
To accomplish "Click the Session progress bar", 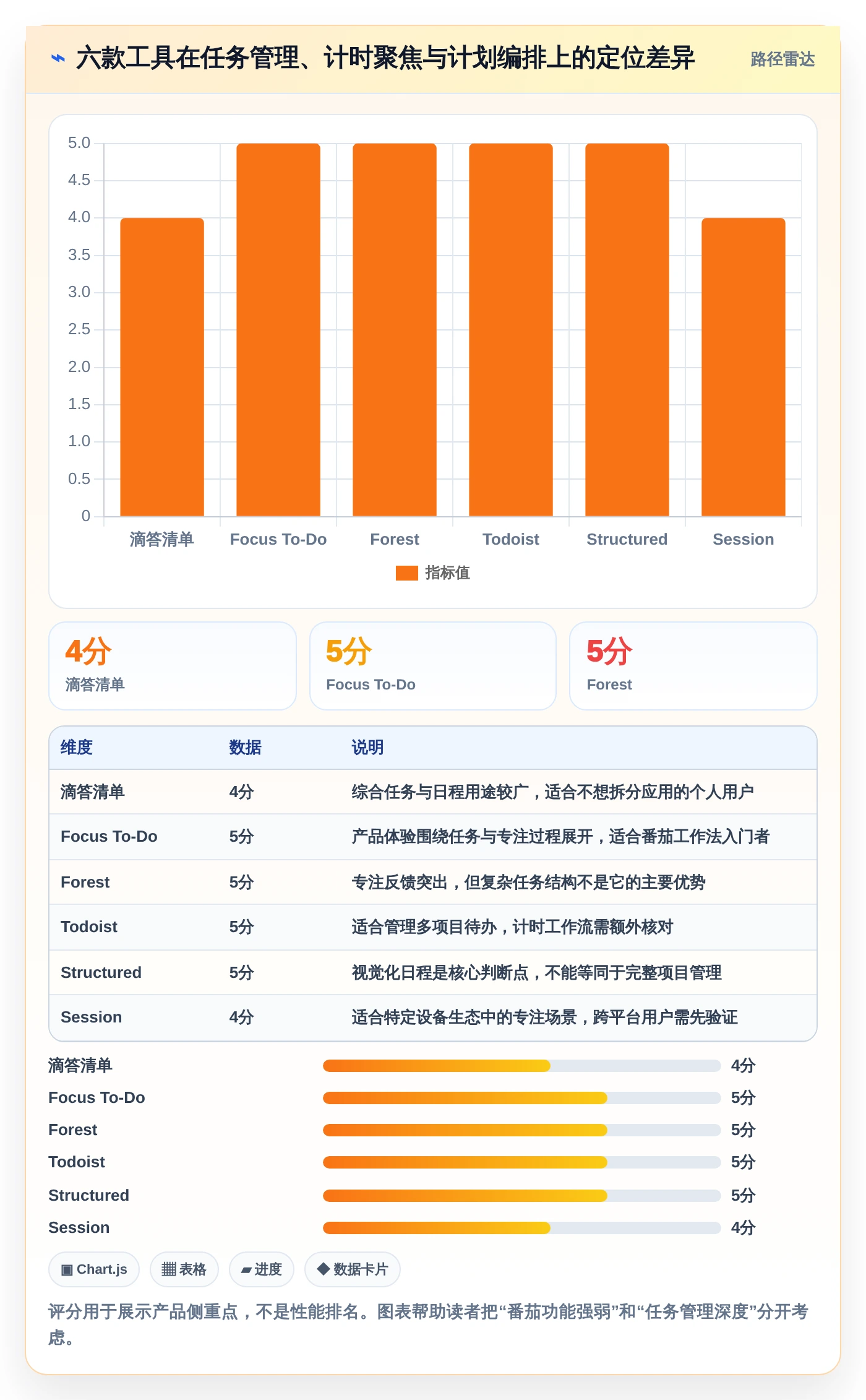I will 522,1228.
